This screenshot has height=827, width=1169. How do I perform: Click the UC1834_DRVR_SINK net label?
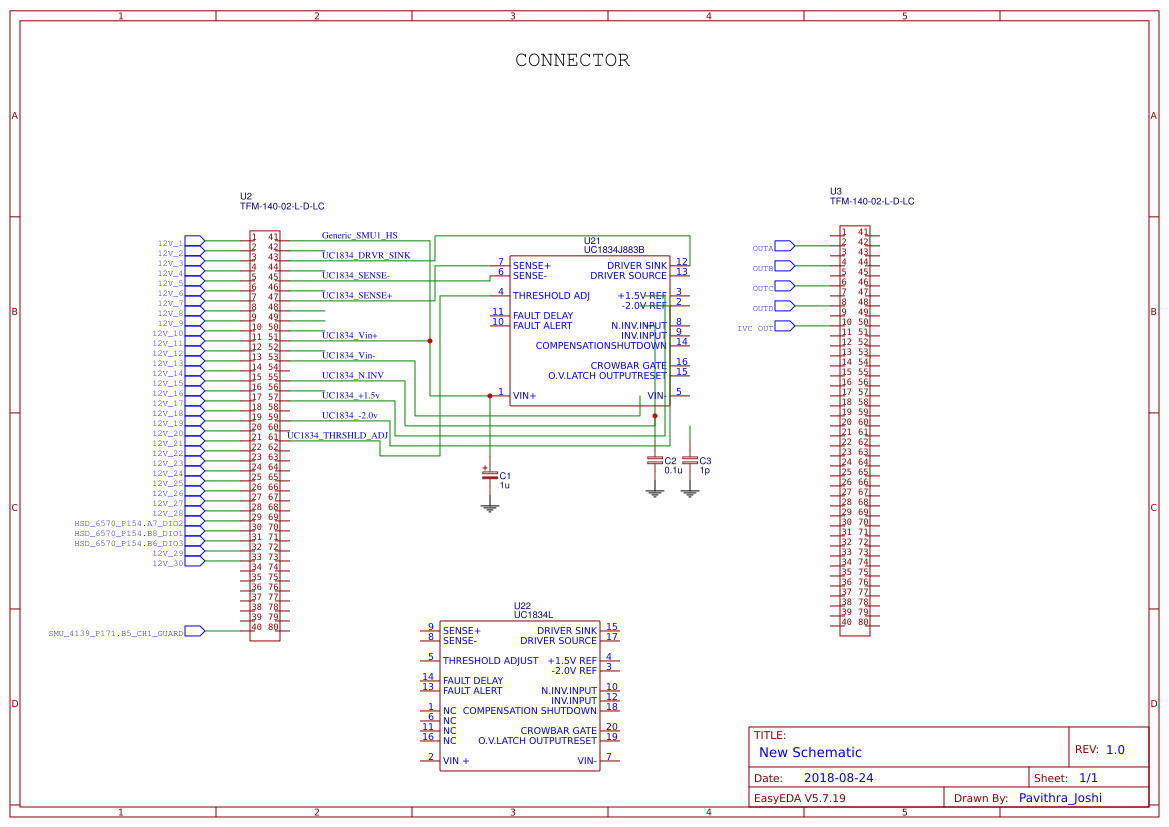[366, 255]
